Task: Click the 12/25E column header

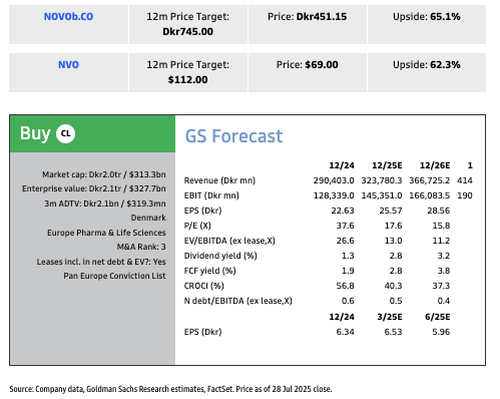Action: 387,165
